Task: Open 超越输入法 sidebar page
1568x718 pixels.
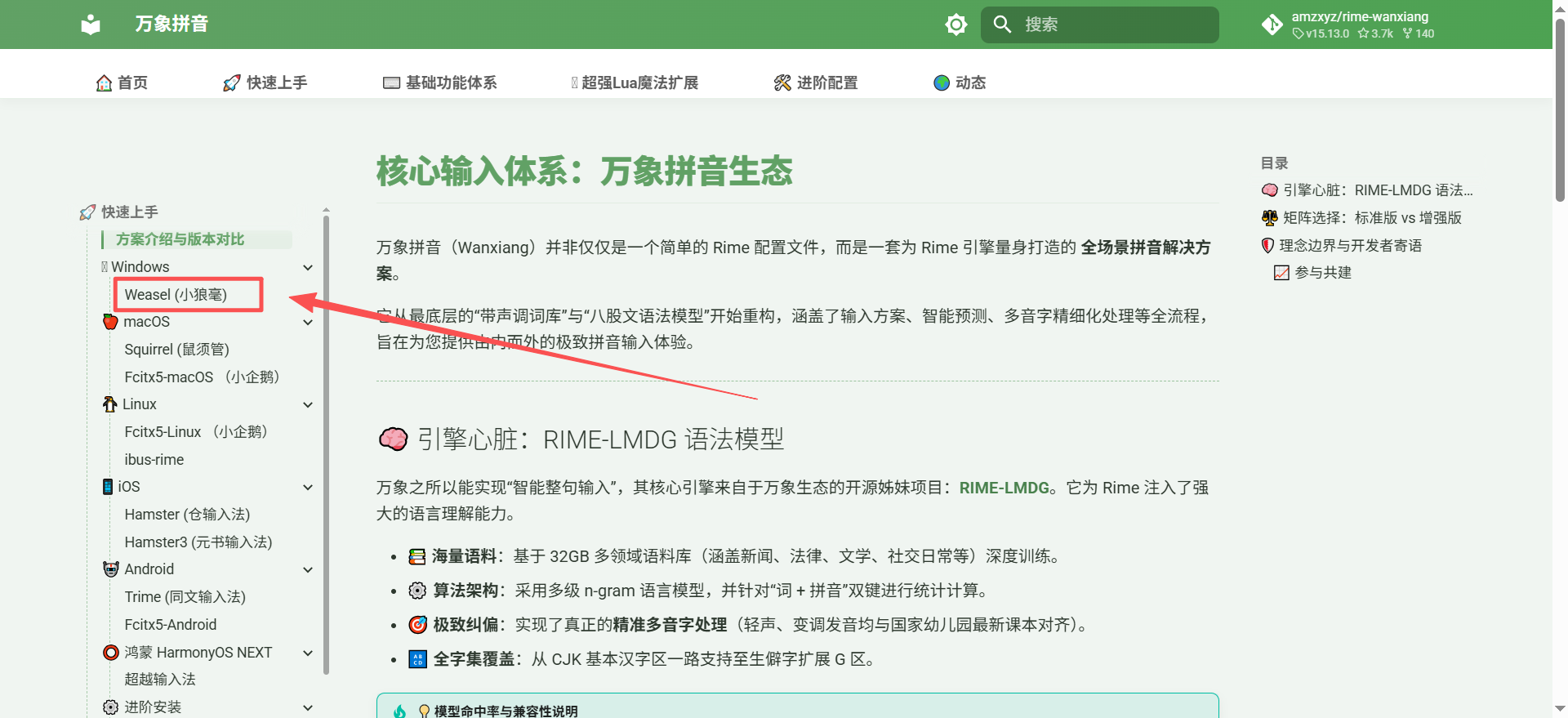Action: click(x=160, y=680)
